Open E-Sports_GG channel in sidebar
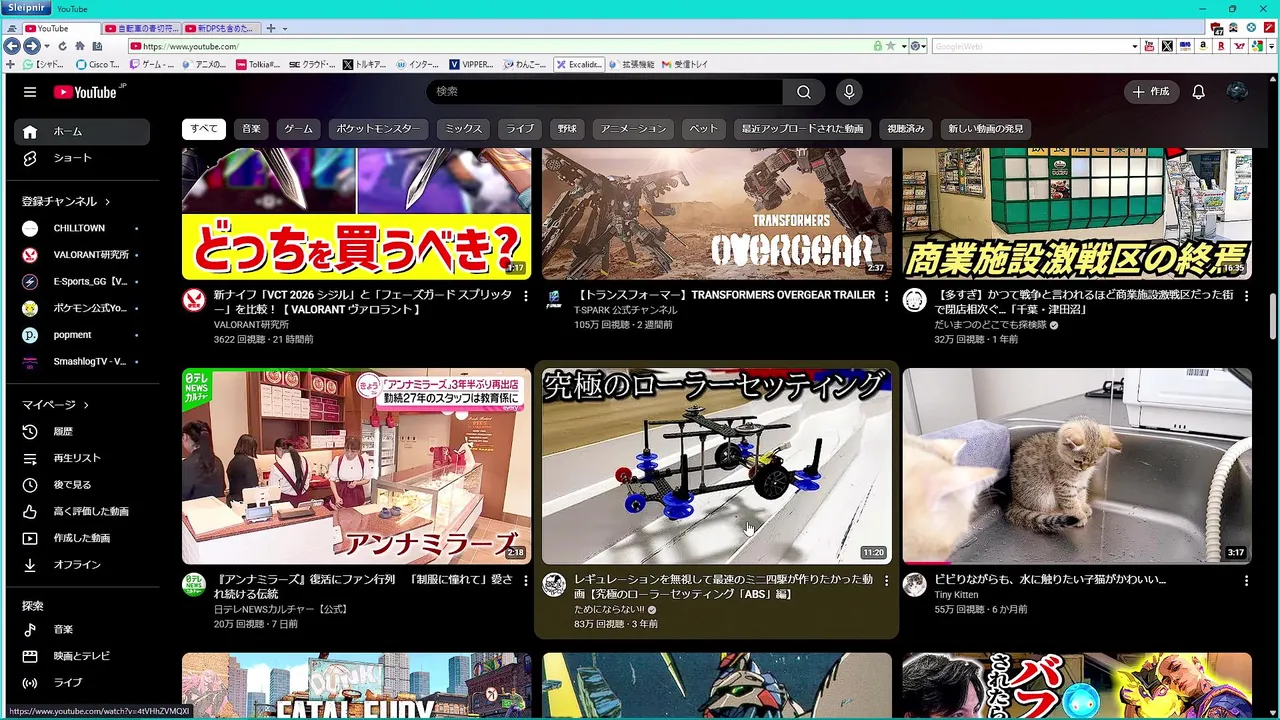 pyautogui.click(x=82, y=282)
